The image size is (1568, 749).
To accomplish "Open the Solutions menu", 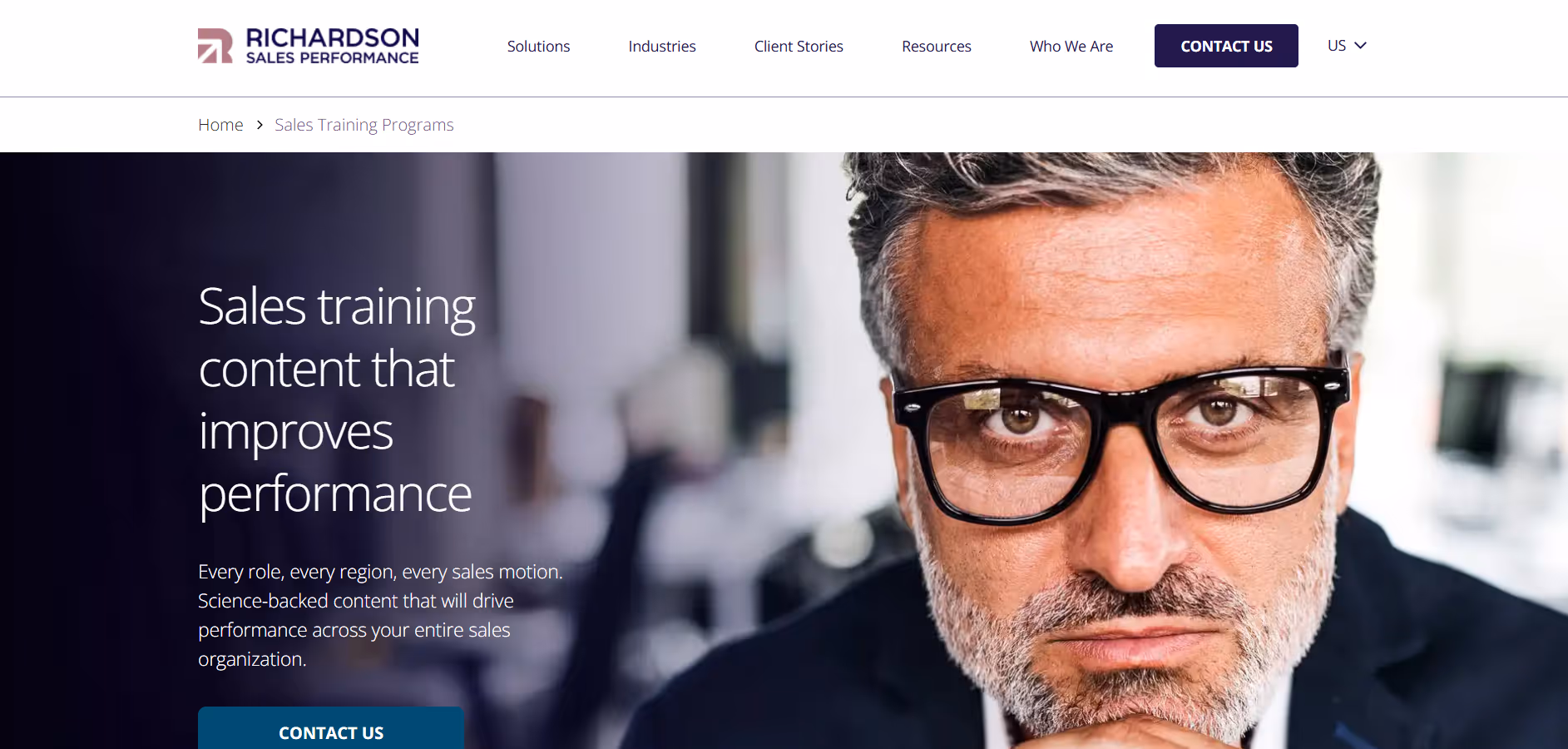I will pos(538,47).
